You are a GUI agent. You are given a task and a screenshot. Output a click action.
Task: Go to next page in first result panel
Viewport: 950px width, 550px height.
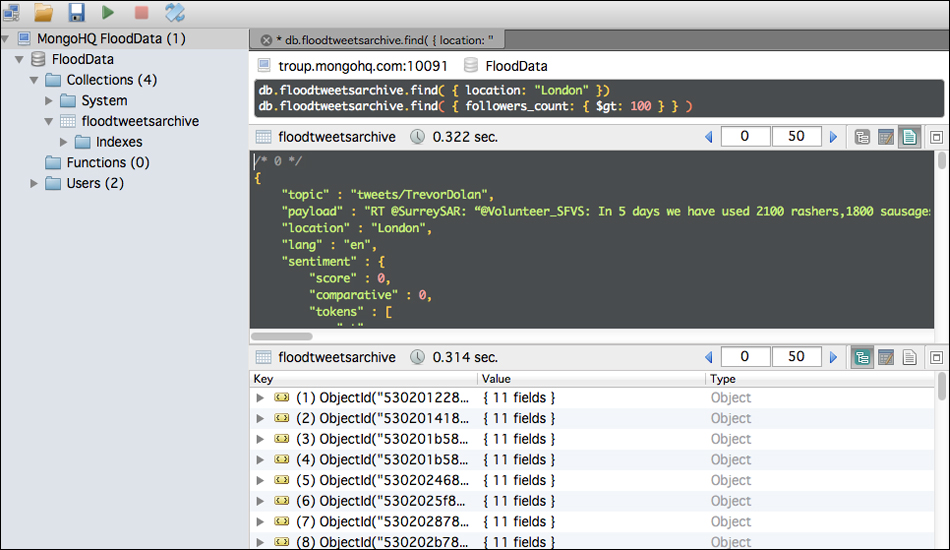(833, 137)
